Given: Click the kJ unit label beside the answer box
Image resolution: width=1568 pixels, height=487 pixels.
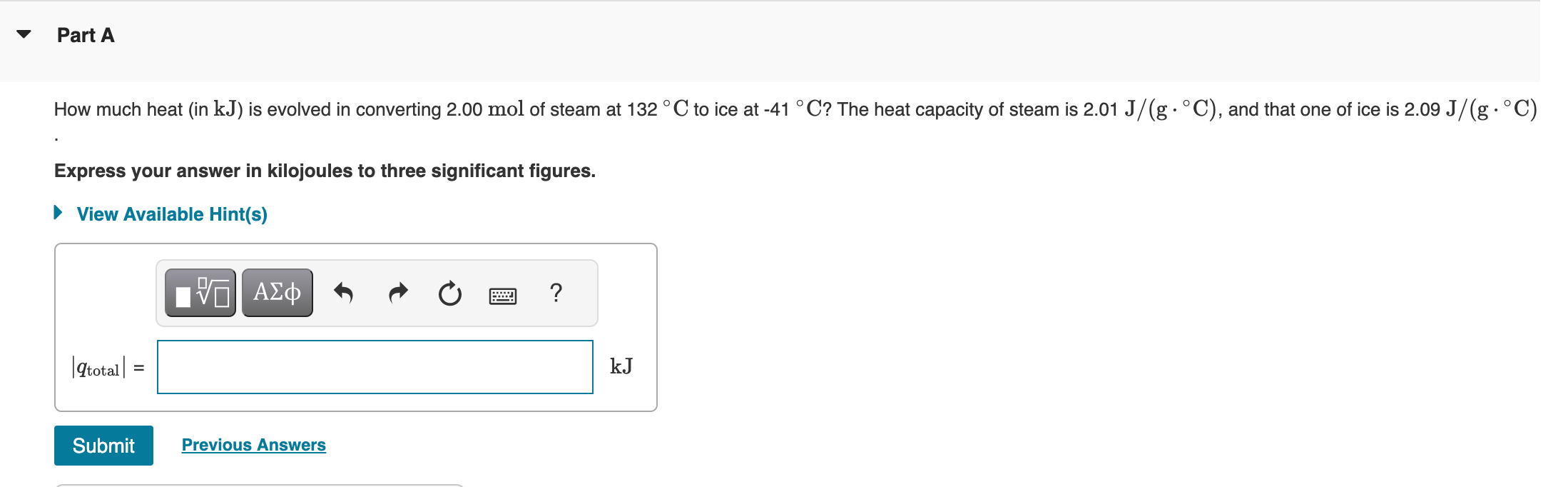Looking at the screenshot, I should click(620, 366).
